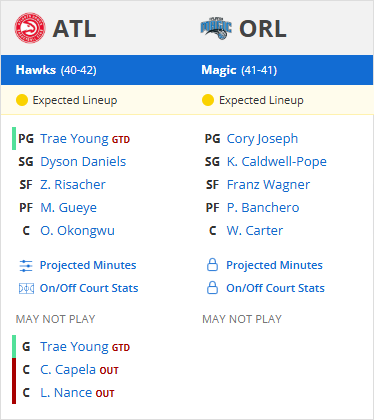Open Cory Joseph player page

click(262, 139)
